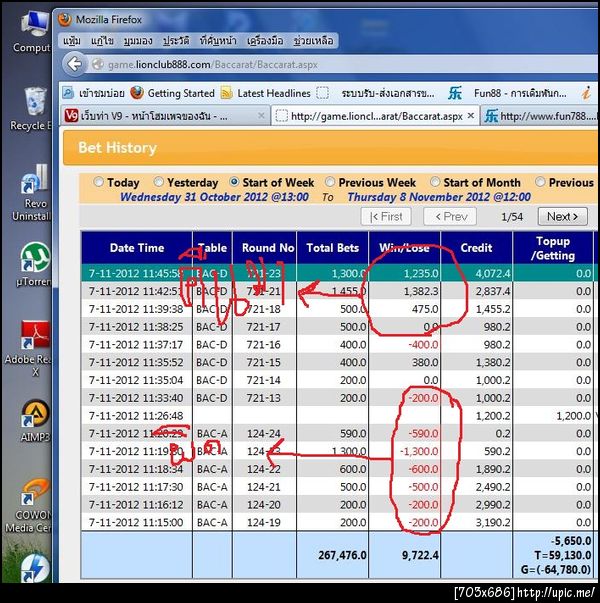Open the ประวัติ (History) menu

coord(176,41)
